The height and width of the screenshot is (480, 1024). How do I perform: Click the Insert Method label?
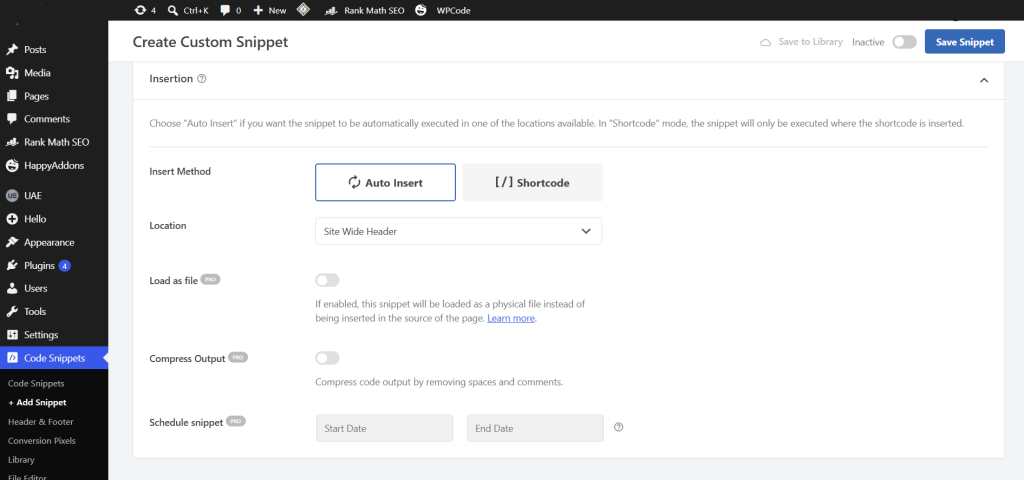coord(180,171)
